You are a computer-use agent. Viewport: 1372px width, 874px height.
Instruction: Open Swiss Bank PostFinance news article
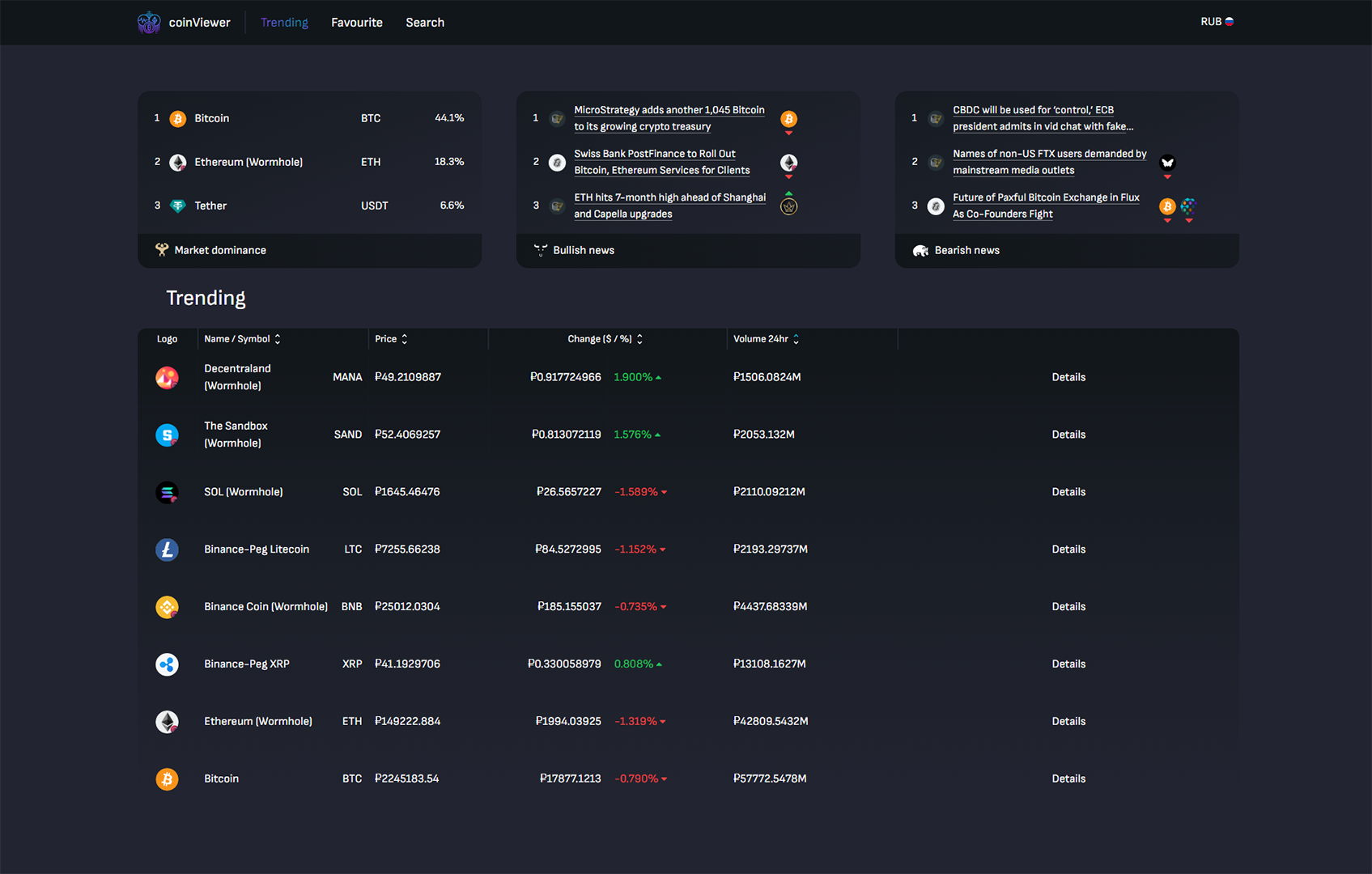click(x=662, y=162)
